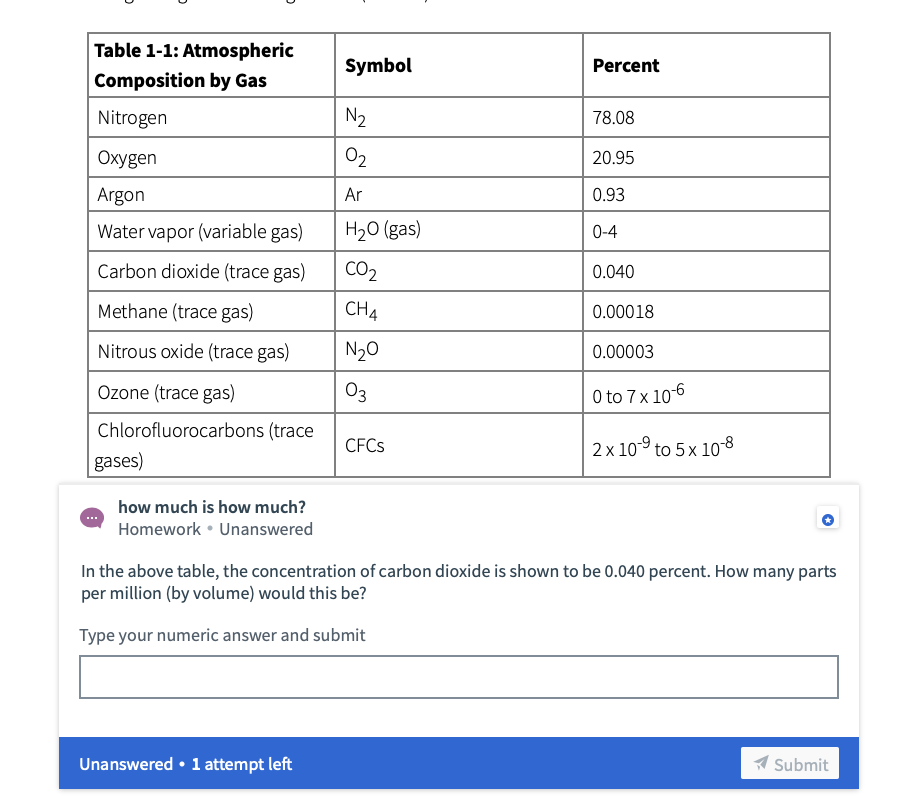Click the 'Unanswered' status label
The width and height of the screenshot is (912, 808).
click(x=265, y=529)
